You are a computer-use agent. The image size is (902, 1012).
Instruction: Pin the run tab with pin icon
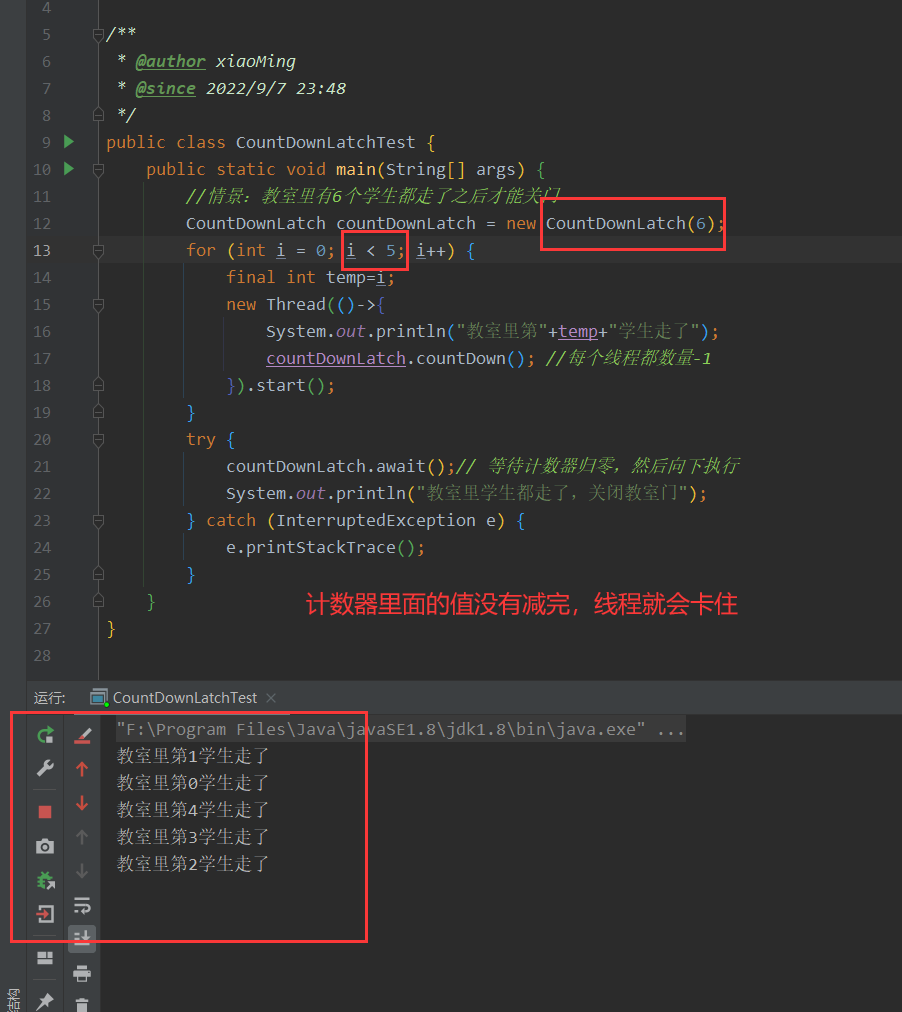click(x=45, y=1001)
